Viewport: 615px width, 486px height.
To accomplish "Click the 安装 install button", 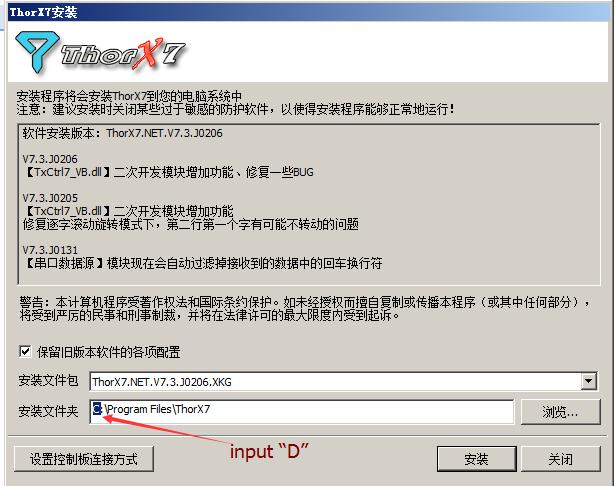I will tap(477, 459).
